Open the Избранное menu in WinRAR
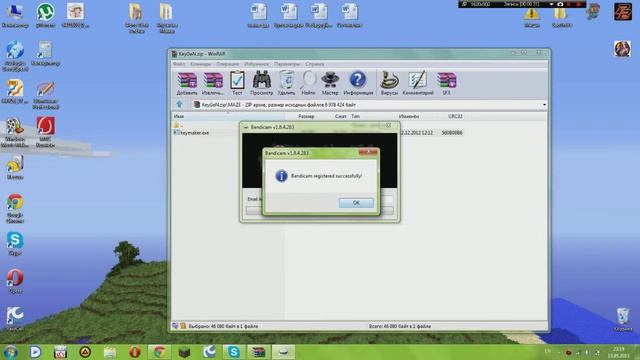 256,64
